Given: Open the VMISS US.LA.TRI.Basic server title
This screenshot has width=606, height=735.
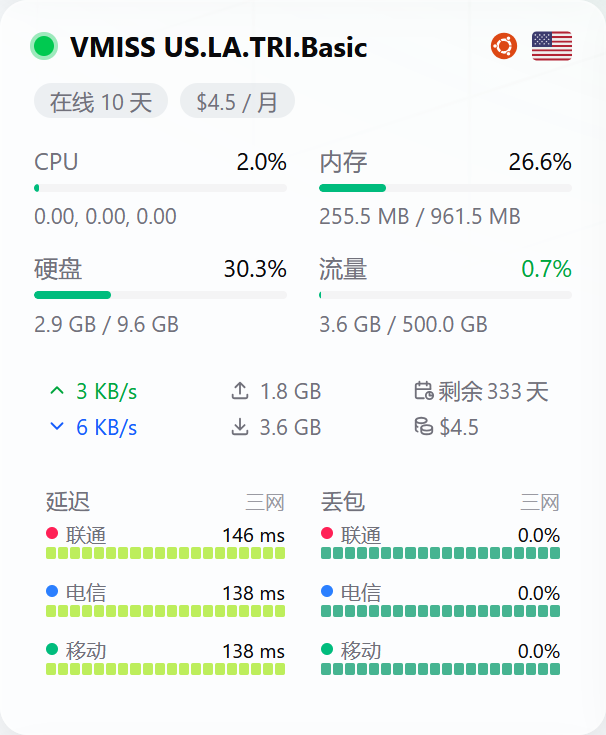Looking at the screenshot, I should (x=218, y=47).
